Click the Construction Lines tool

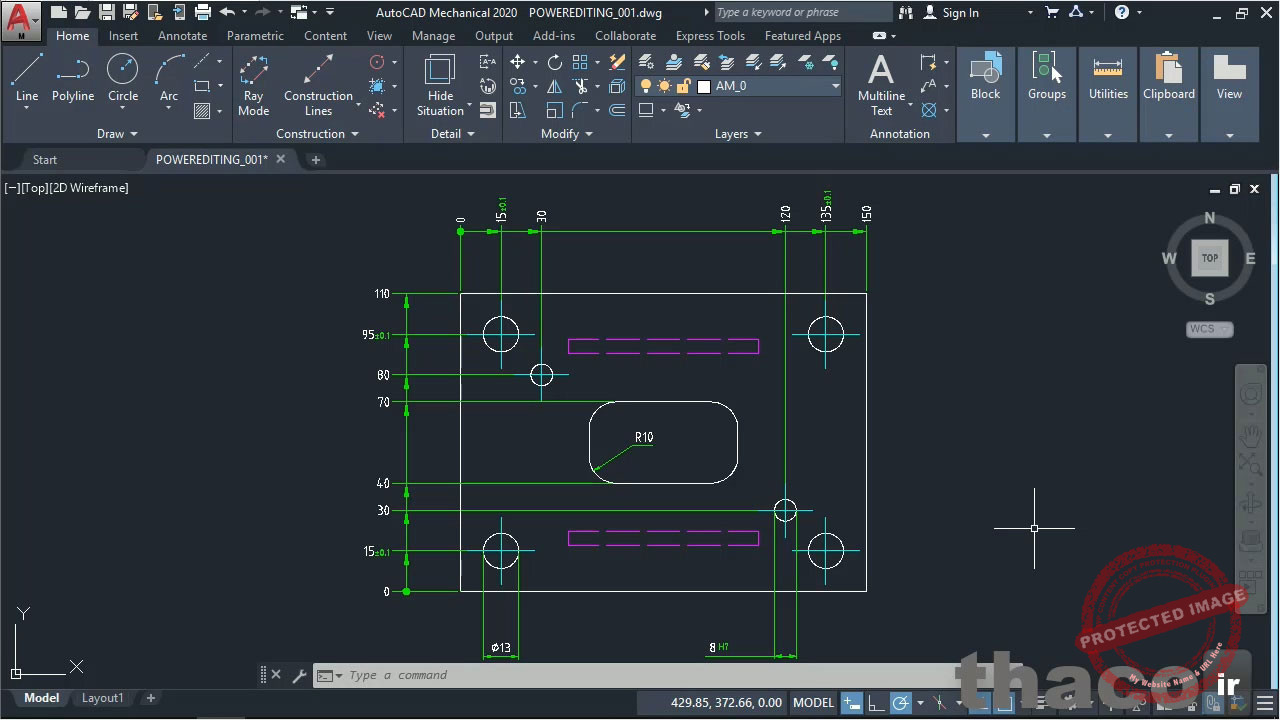click(318, 85)
